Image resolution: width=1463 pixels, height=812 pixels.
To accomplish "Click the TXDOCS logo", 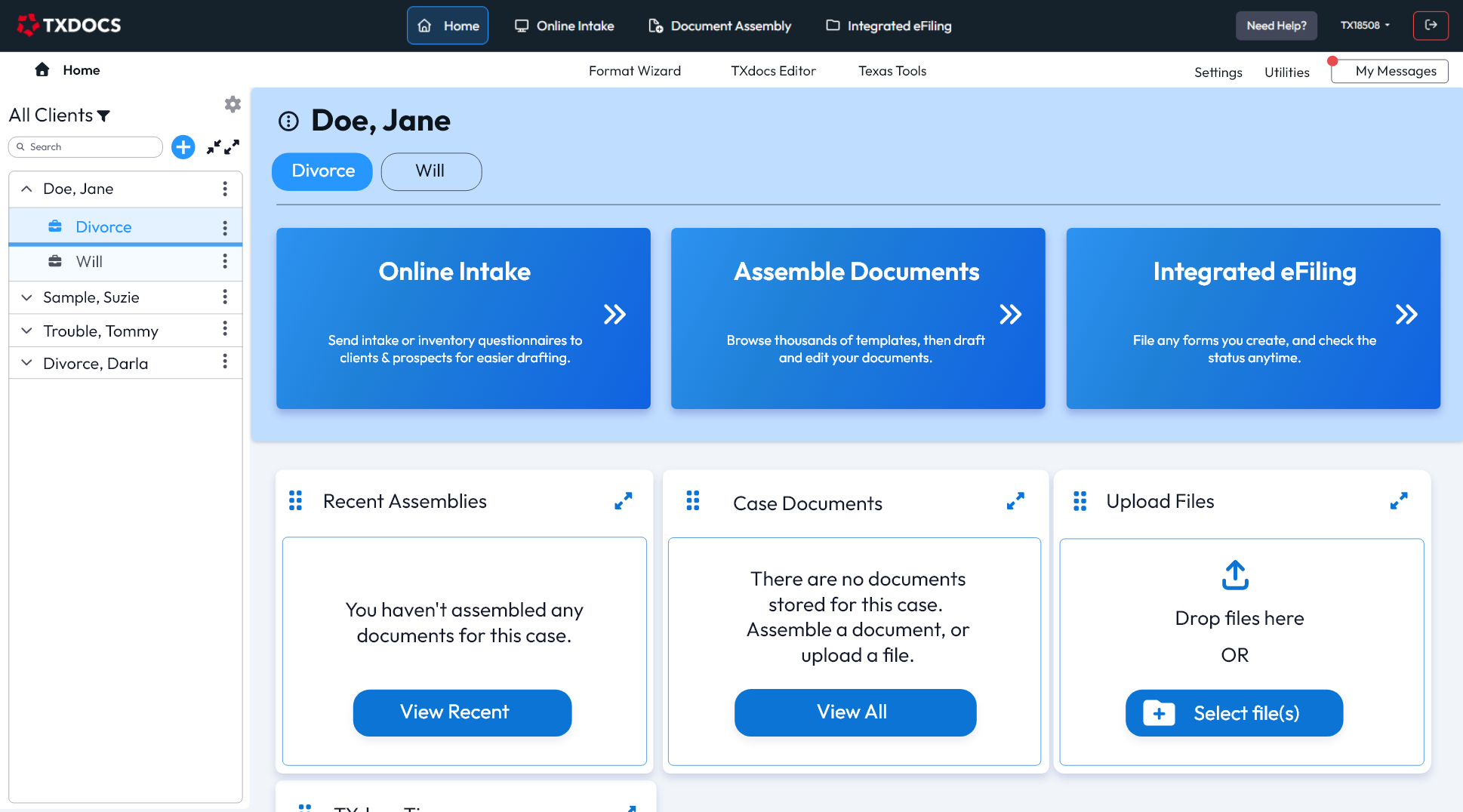I will [x=69, y=26].
